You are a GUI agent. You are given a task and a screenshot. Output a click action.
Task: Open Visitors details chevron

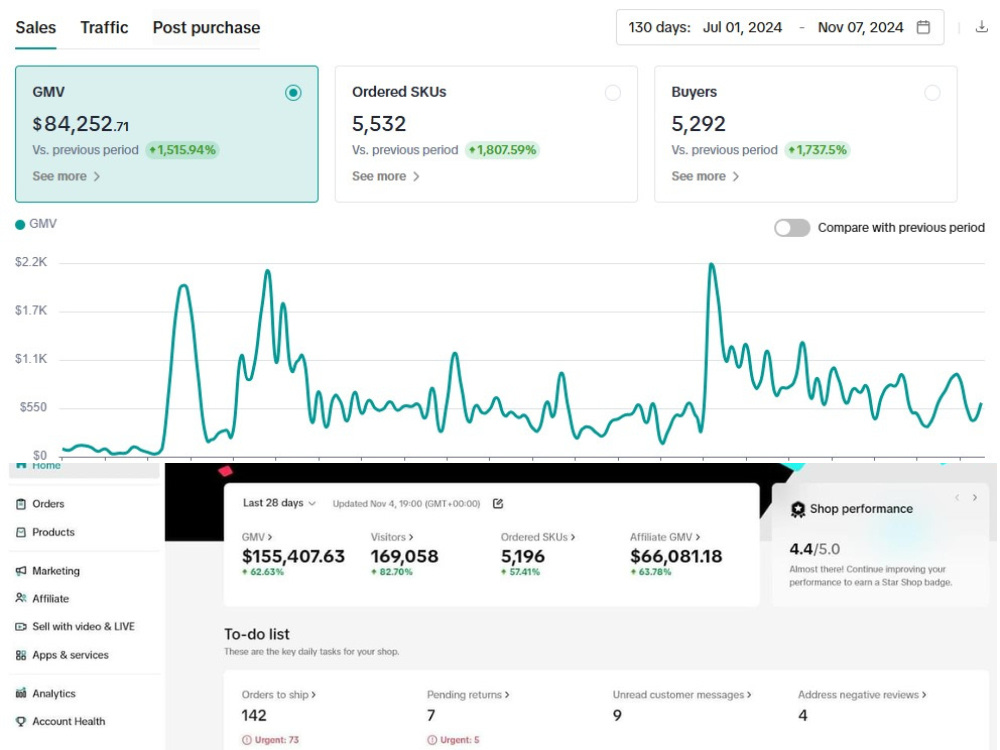tap(411, 537)
